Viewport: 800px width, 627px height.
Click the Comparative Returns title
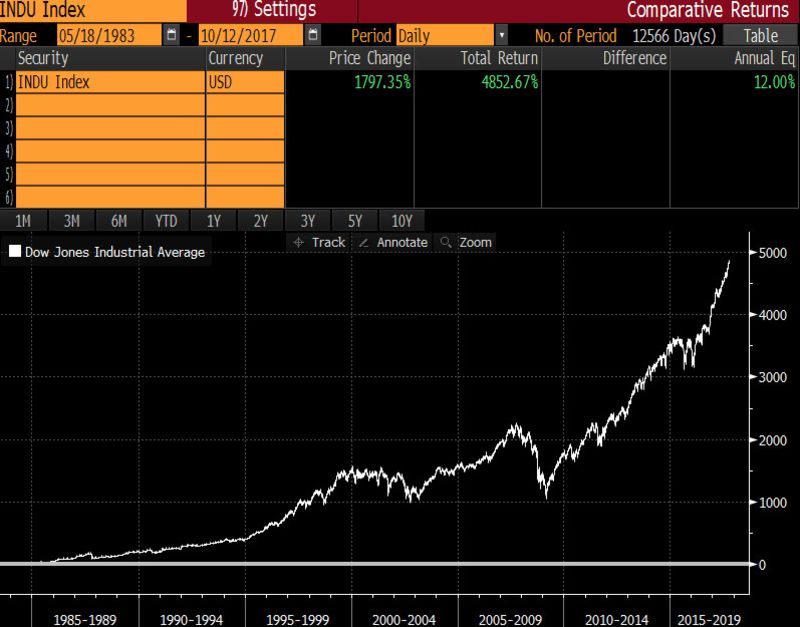(x=708, y=10)
